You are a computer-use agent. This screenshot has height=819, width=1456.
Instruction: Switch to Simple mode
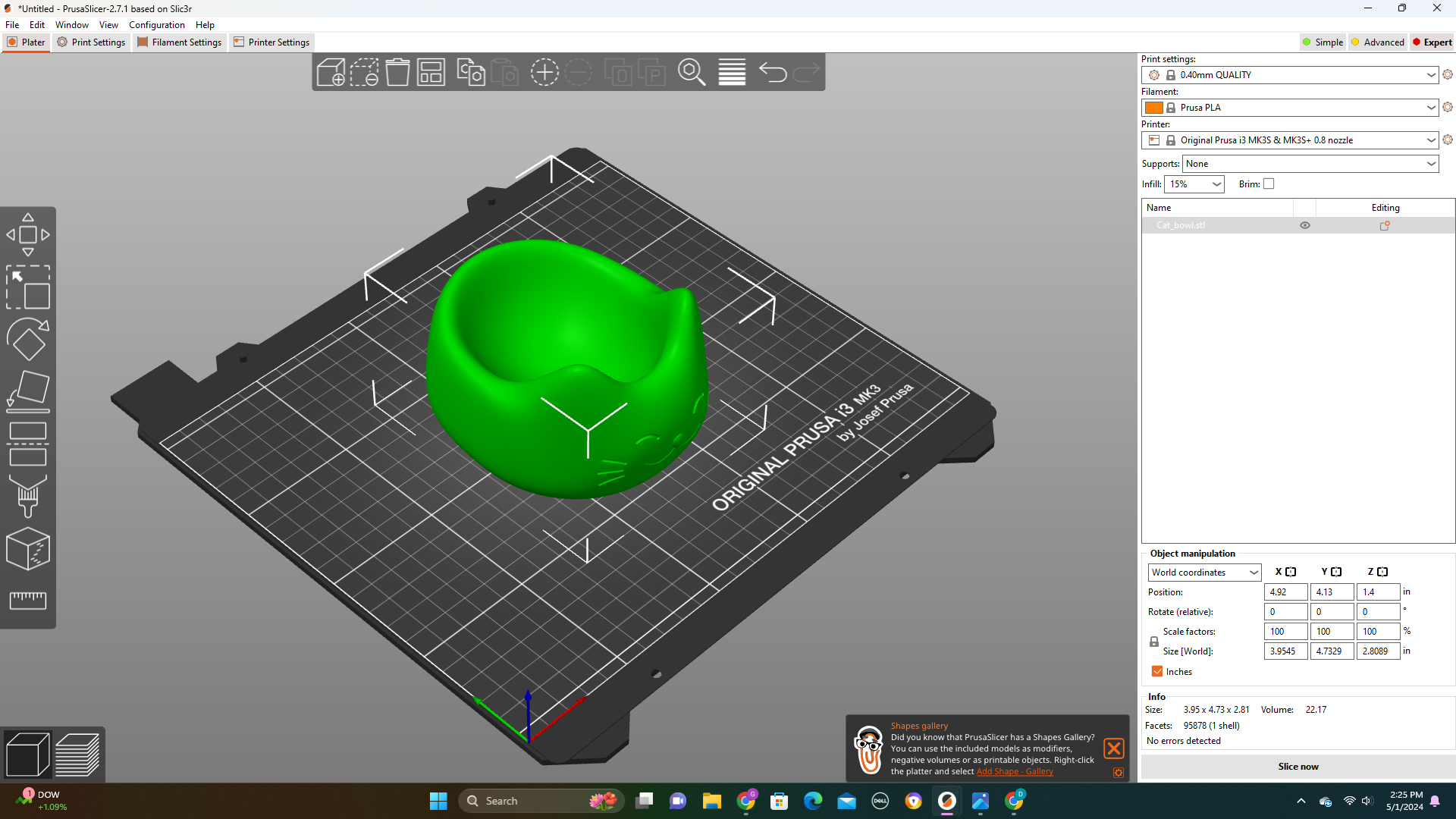pos(1323,42)
